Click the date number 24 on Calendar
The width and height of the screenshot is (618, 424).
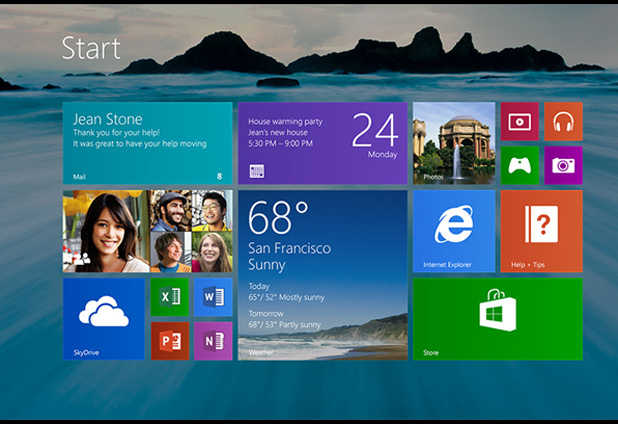point(375,129)
